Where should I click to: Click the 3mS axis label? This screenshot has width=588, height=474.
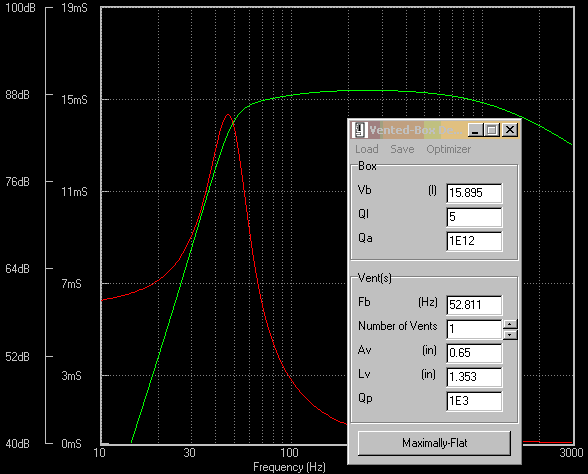71,376
